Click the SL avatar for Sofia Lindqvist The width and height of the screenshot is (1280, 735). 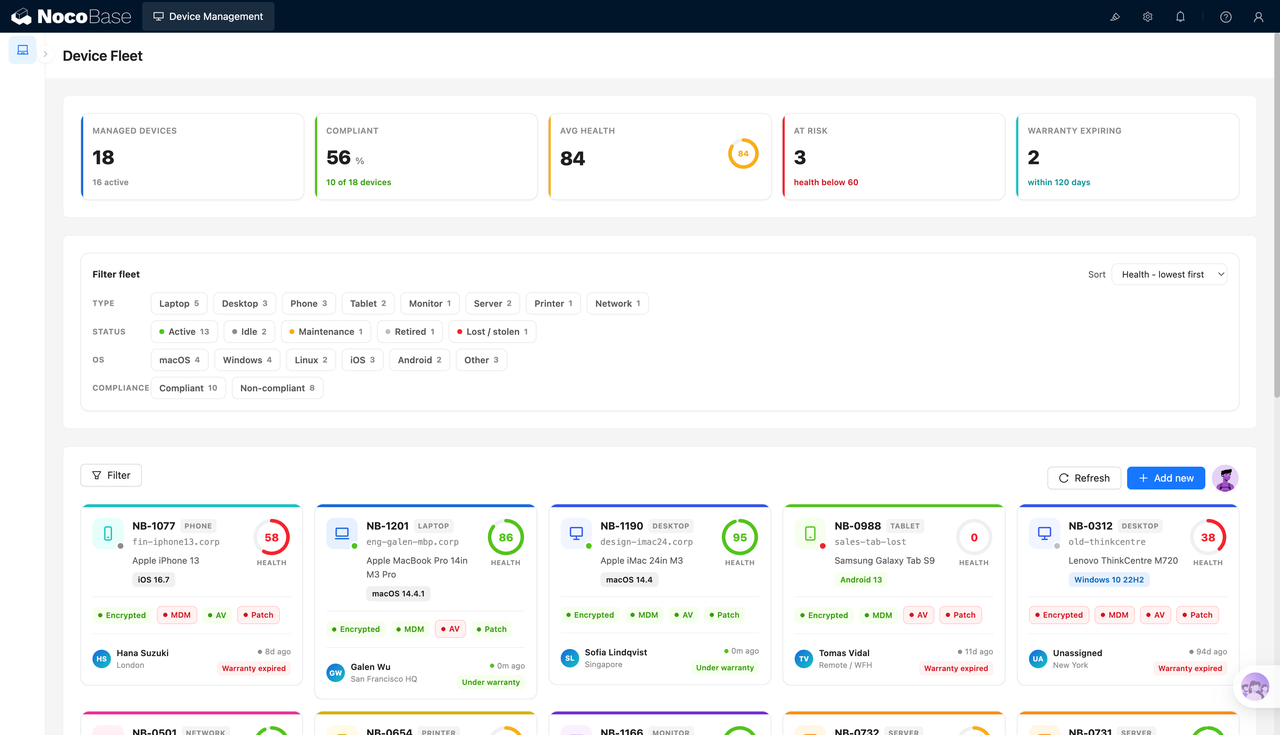point(569,658)
